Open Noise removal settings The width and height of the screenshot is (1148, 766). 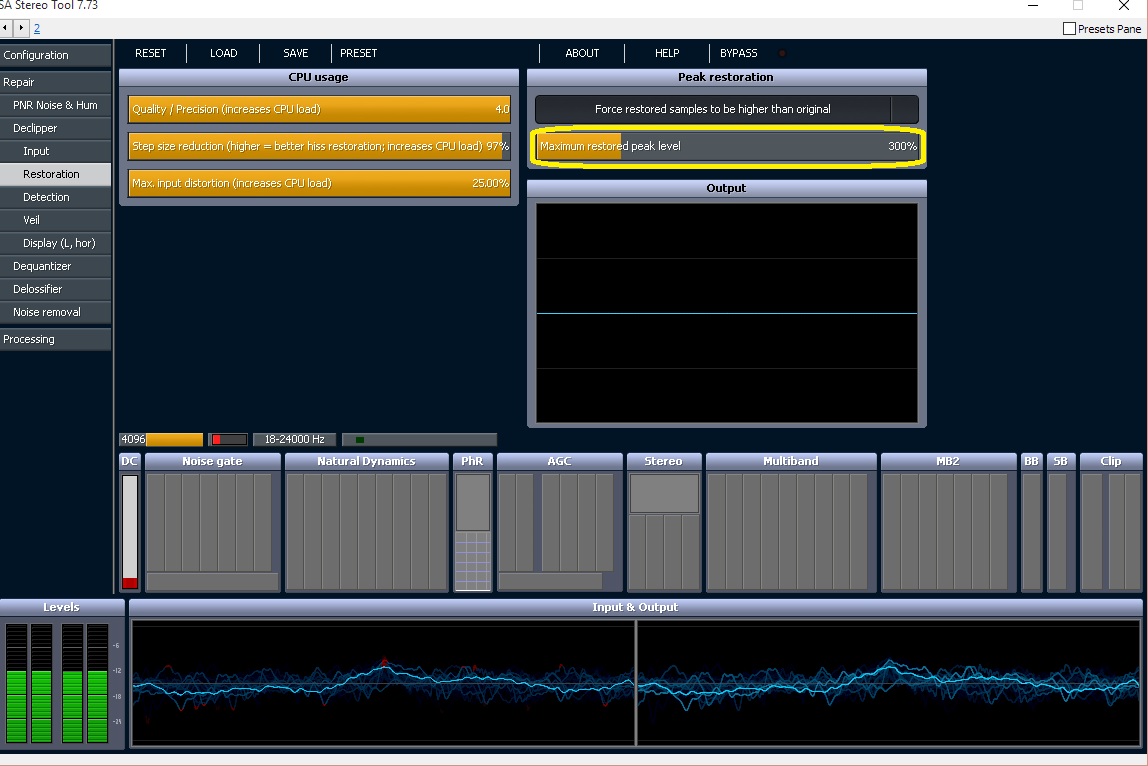56,312
